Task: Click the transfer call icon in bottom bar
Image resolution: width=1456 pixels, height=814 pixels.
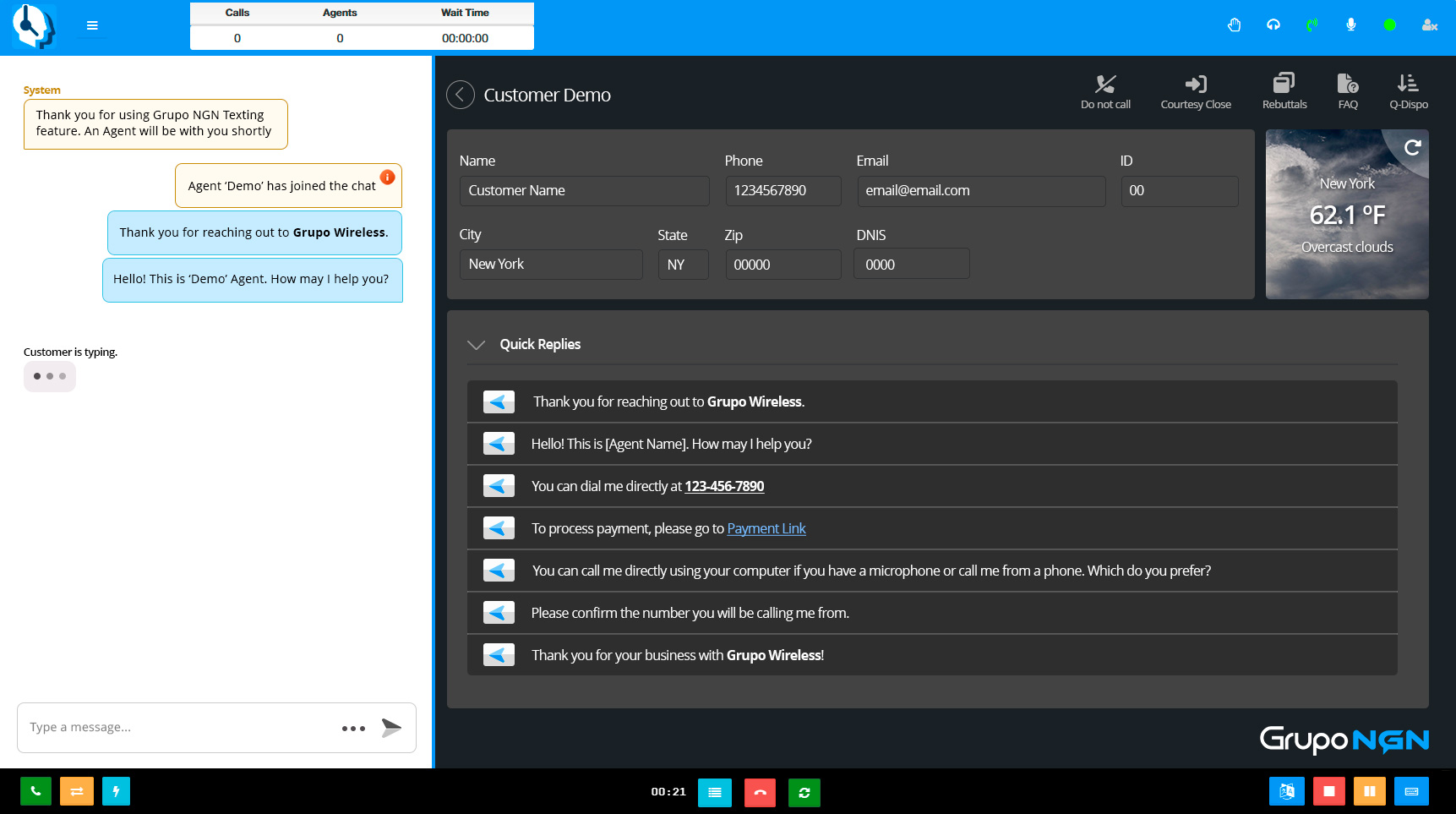Action: (76, 791)
